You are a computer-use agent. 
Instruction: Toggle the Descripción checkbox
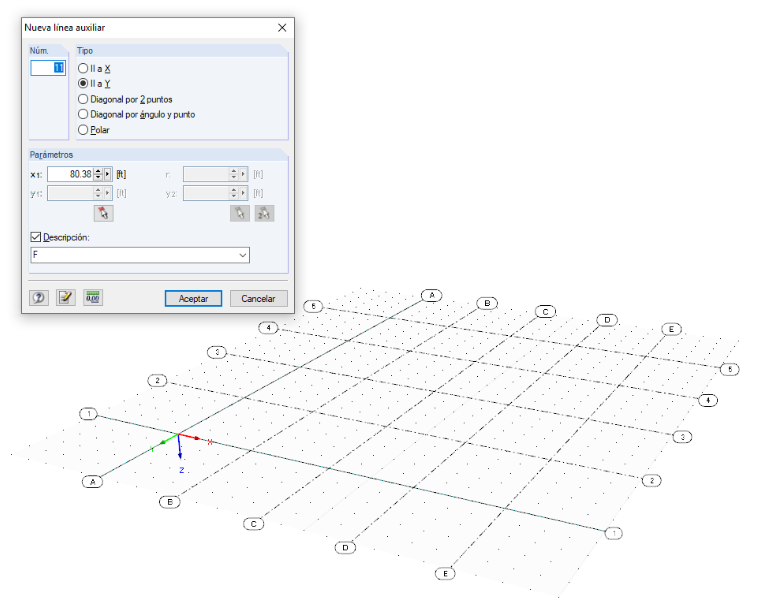click(x=35, y=237)
